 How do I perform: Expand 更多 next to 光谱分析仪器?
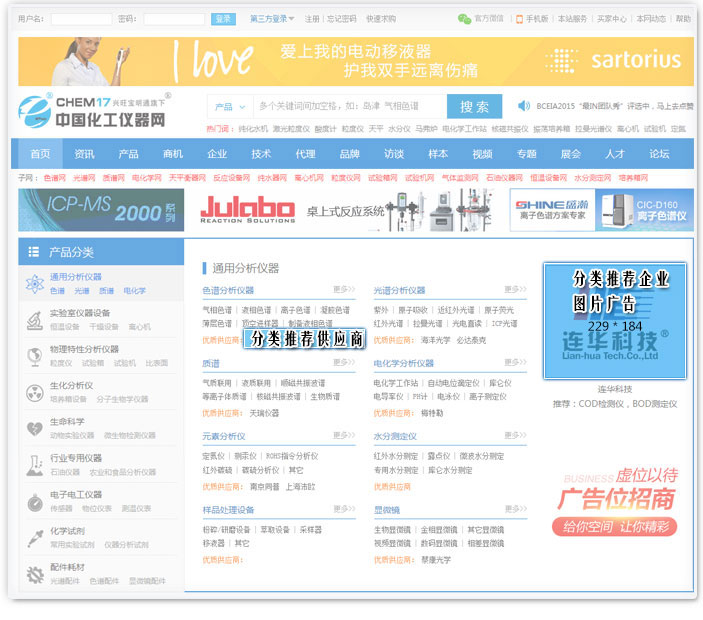point(515,290)
